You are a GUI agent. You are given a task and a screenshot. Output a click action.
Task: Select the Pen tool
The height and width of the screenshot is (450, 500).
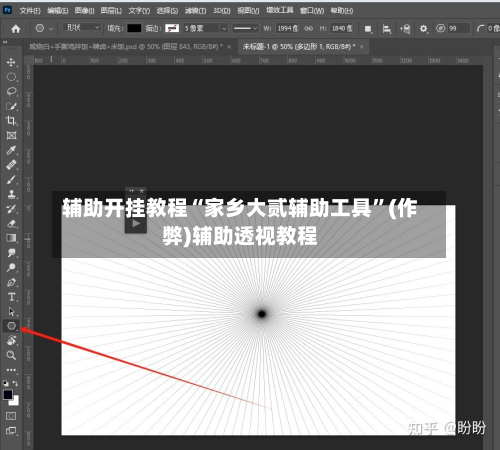pyautogui.click(x=11, y=283)
